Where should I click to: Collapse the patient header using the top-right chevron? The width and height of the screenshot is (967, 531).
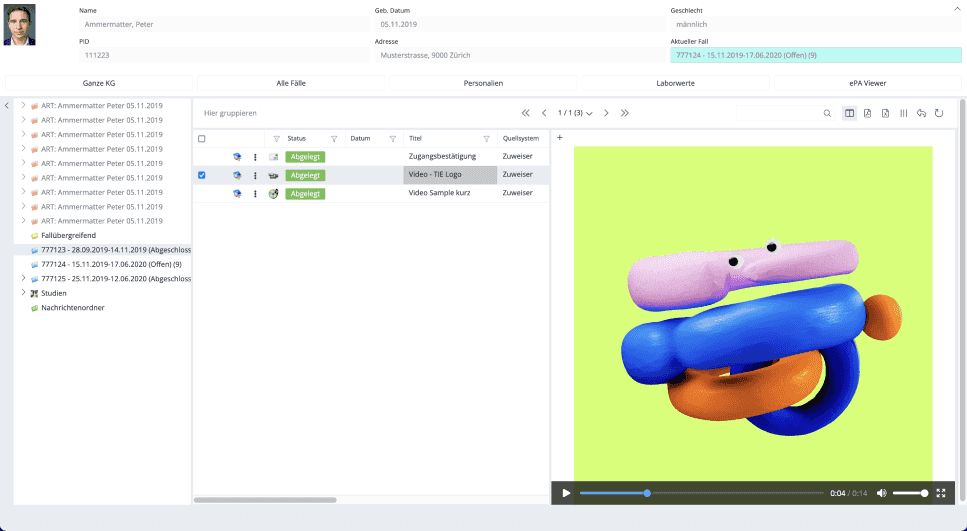[957, 9]
